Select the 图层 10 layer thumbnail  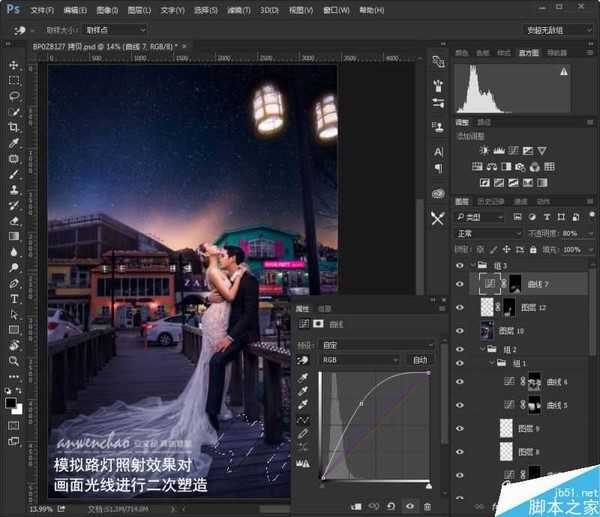pos(489,330)
